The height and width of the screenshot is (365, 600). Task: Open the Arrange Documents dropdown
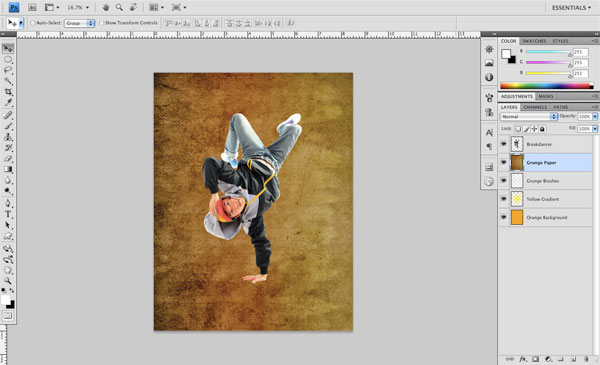point(156,7)
